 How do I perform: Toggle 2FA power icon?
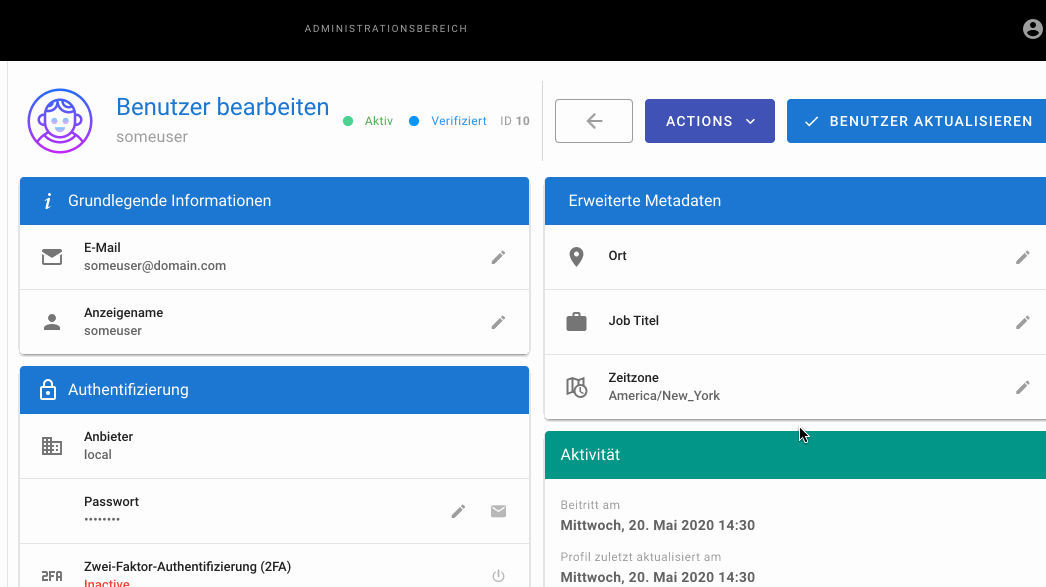(498, 576)
